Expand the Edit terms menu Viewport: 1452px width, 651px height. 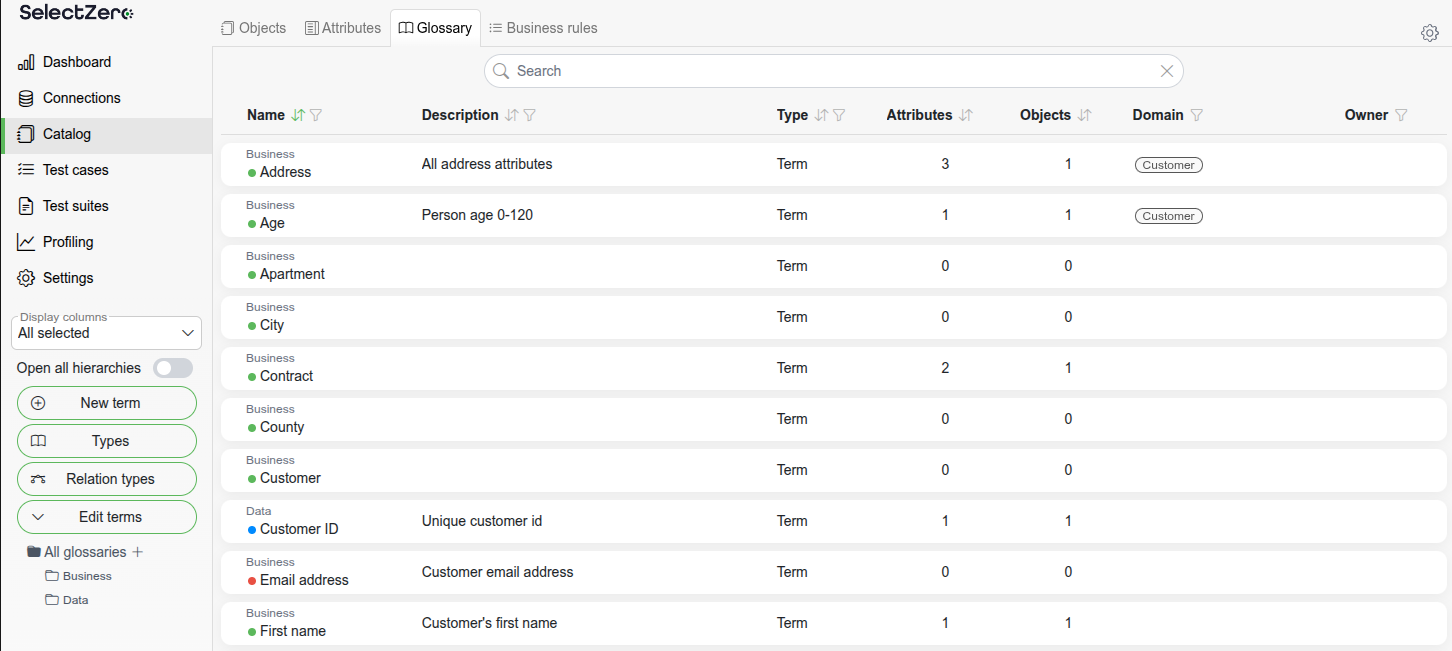click(x=106, y=517)
